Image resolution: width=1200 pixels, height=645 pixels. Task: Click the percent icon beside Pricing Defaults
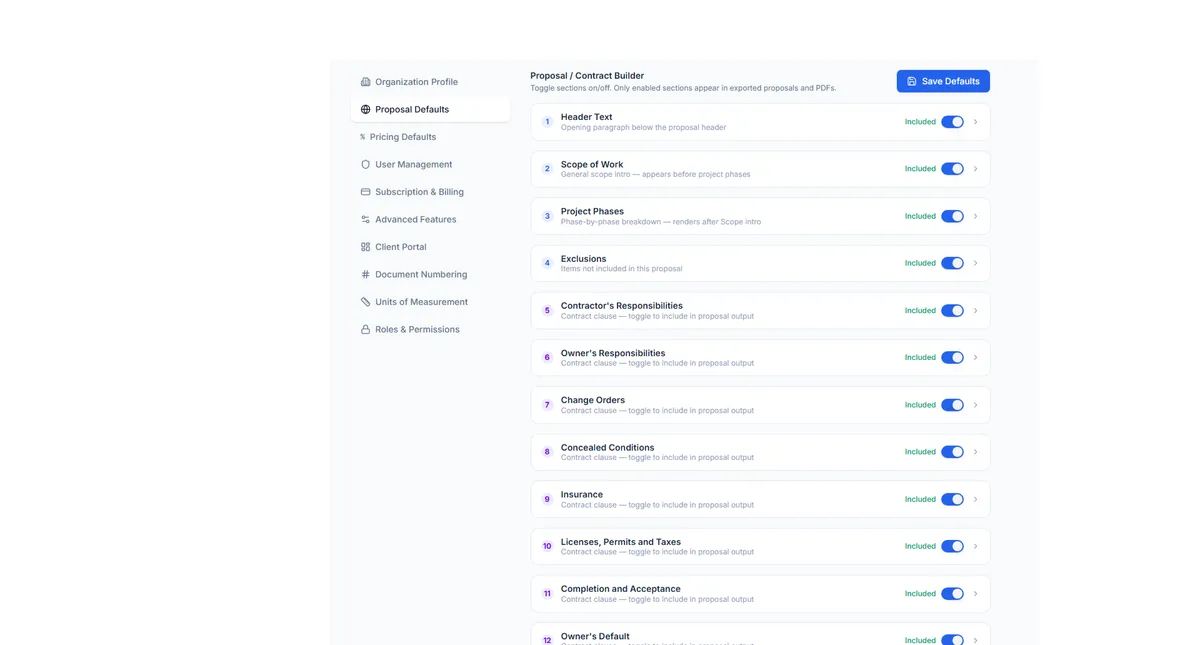362,137
